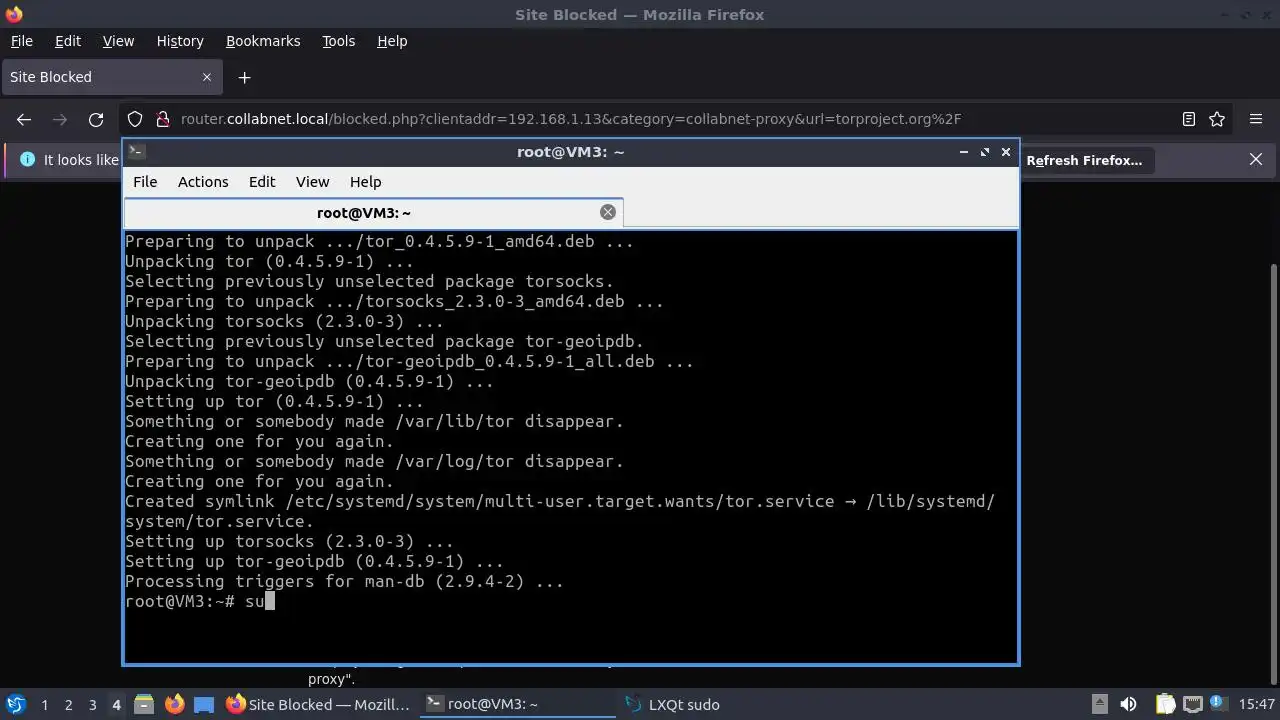Open Firefox File menu
The width and height of the screenshot is (1280, 720).
tap(21, 41)
